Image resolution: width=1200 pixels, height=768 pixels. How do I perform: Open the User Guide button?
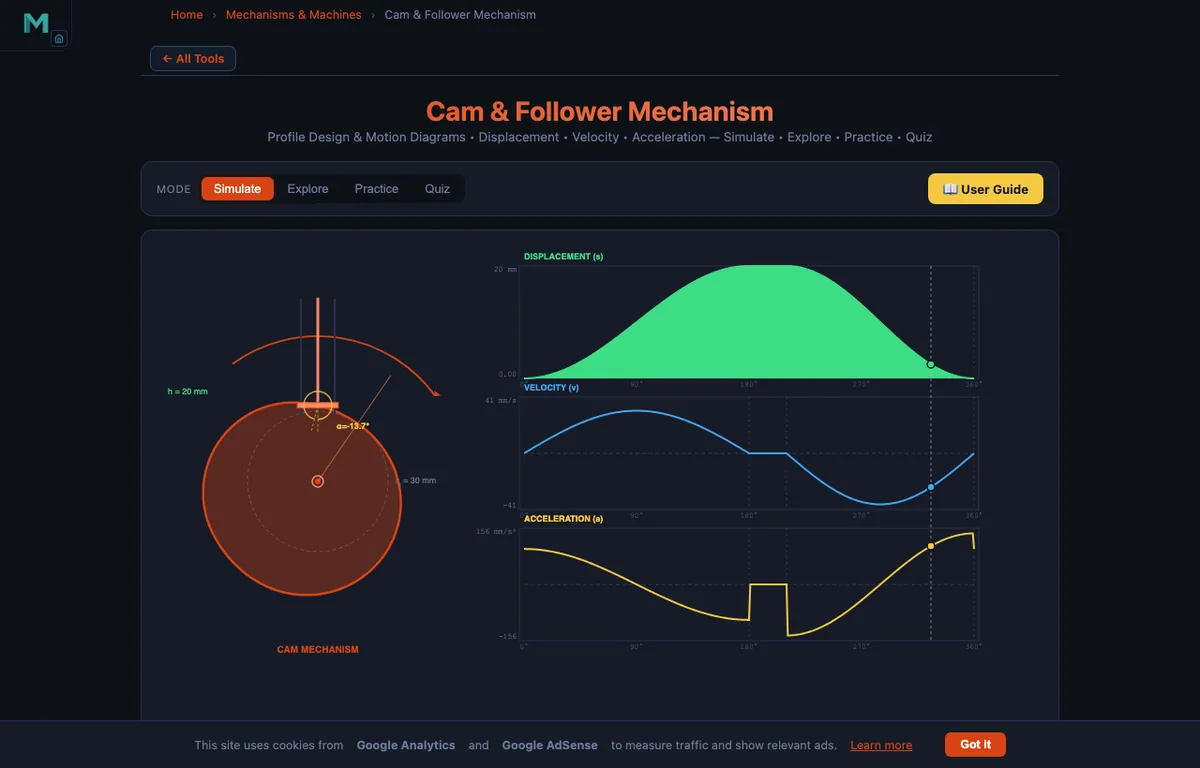click(x=985, y=189)
